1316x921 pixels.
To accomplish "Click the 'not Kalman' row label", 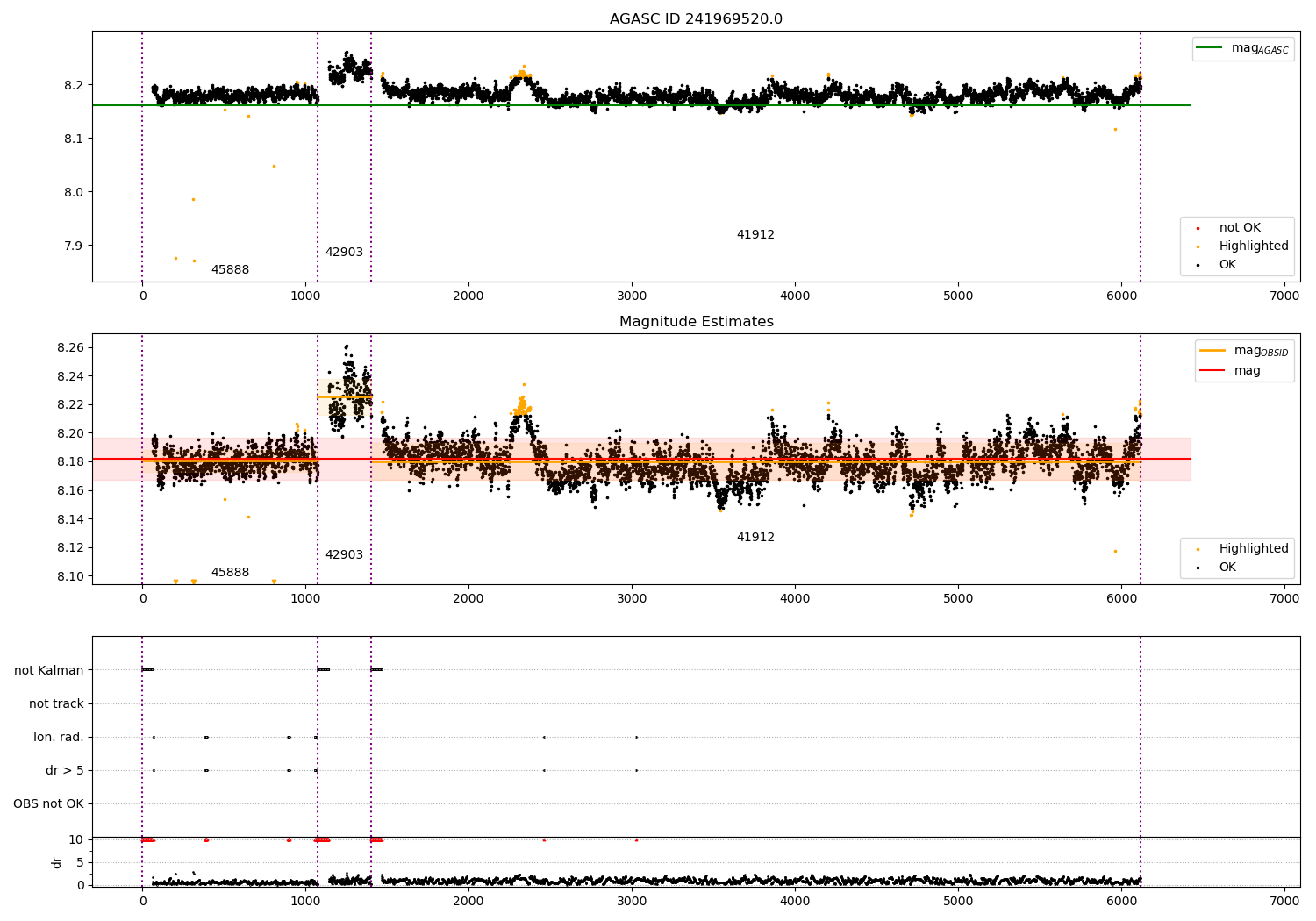I will pos(49,670).
